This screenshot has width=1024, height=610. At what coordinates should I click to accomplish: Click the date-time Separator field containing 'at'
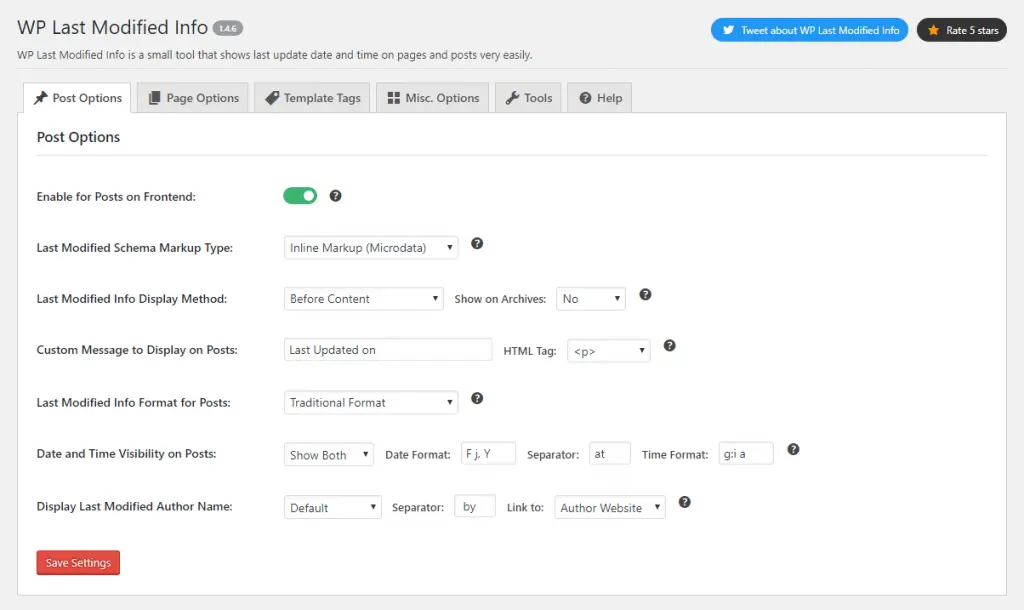pos(610,453)
